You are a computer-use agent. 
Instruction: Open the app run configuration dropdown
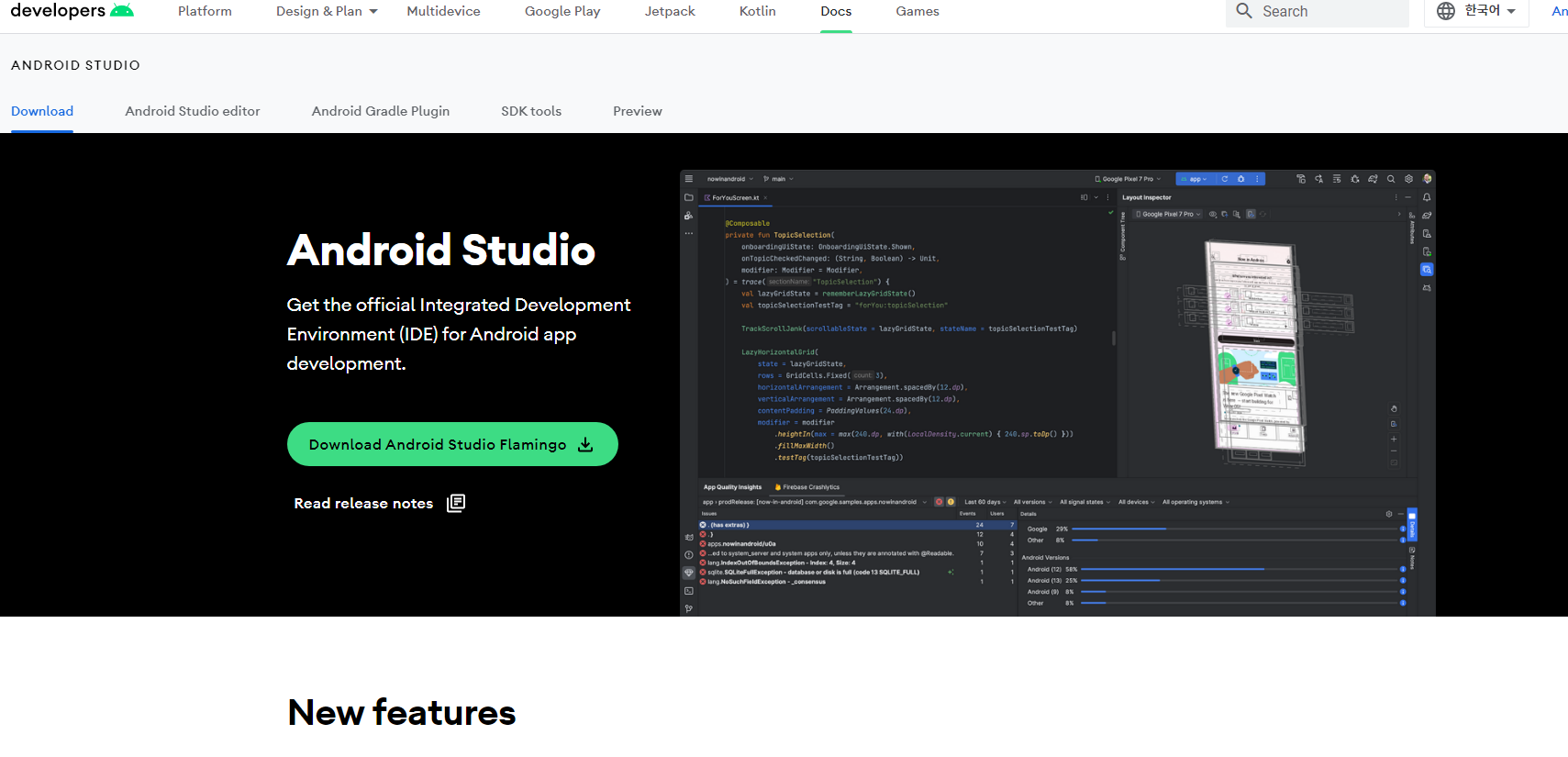(x=1195, y=179)
